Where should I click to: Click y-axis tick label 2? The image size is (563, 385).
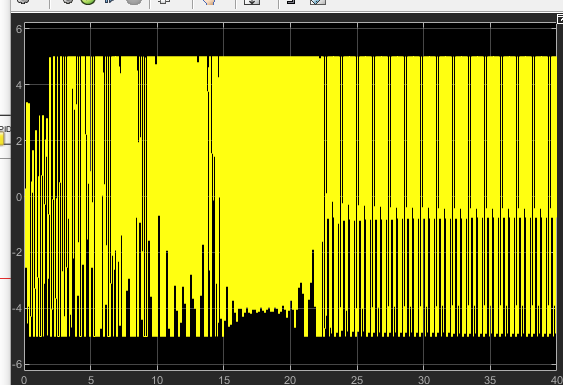[x=19, y=141]
